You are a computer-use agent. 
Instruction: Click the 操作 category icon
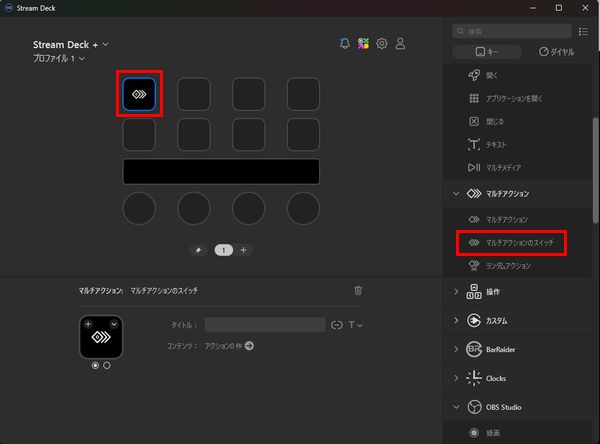click(x=474, y=292)
